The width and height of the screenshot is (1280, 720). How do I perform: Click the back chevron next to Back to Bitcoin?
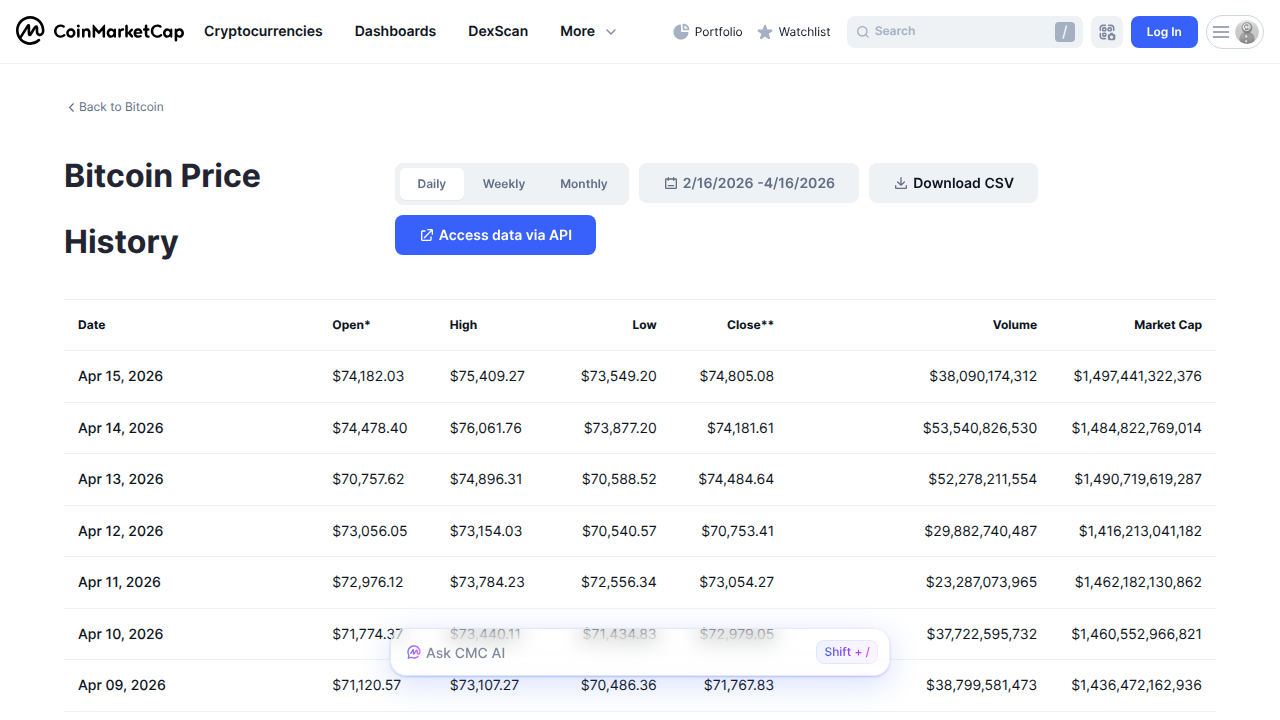click(70, 106)
